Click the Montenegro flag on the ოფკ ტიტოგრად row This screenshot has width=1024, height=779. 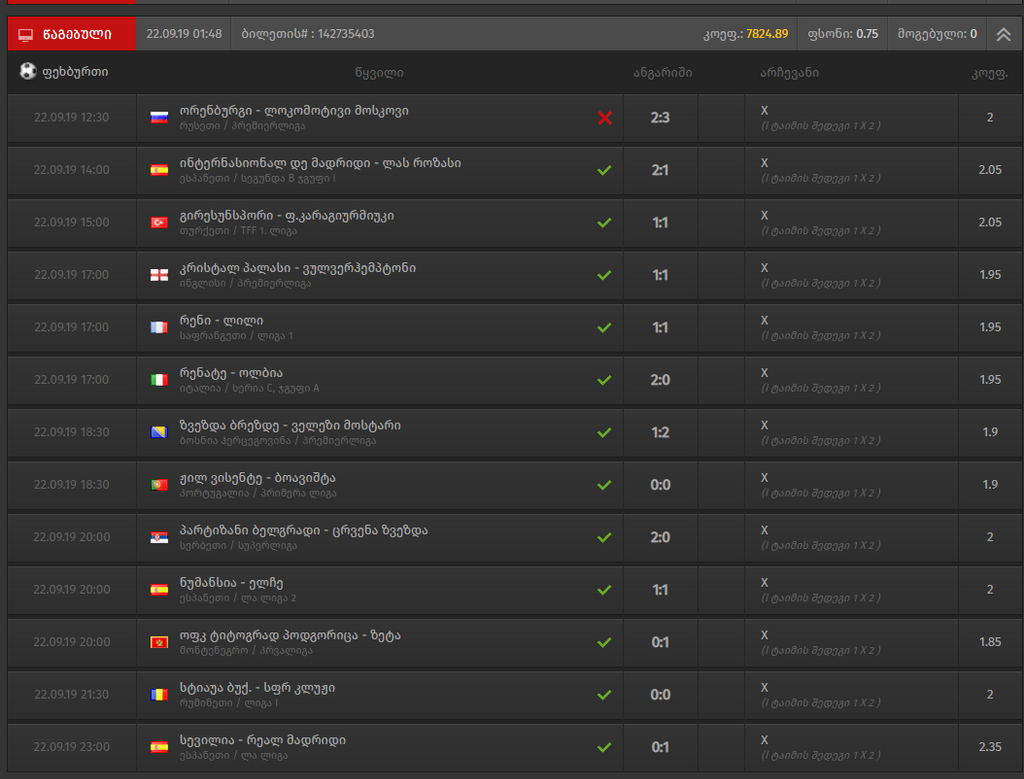[x=159, y=643]
